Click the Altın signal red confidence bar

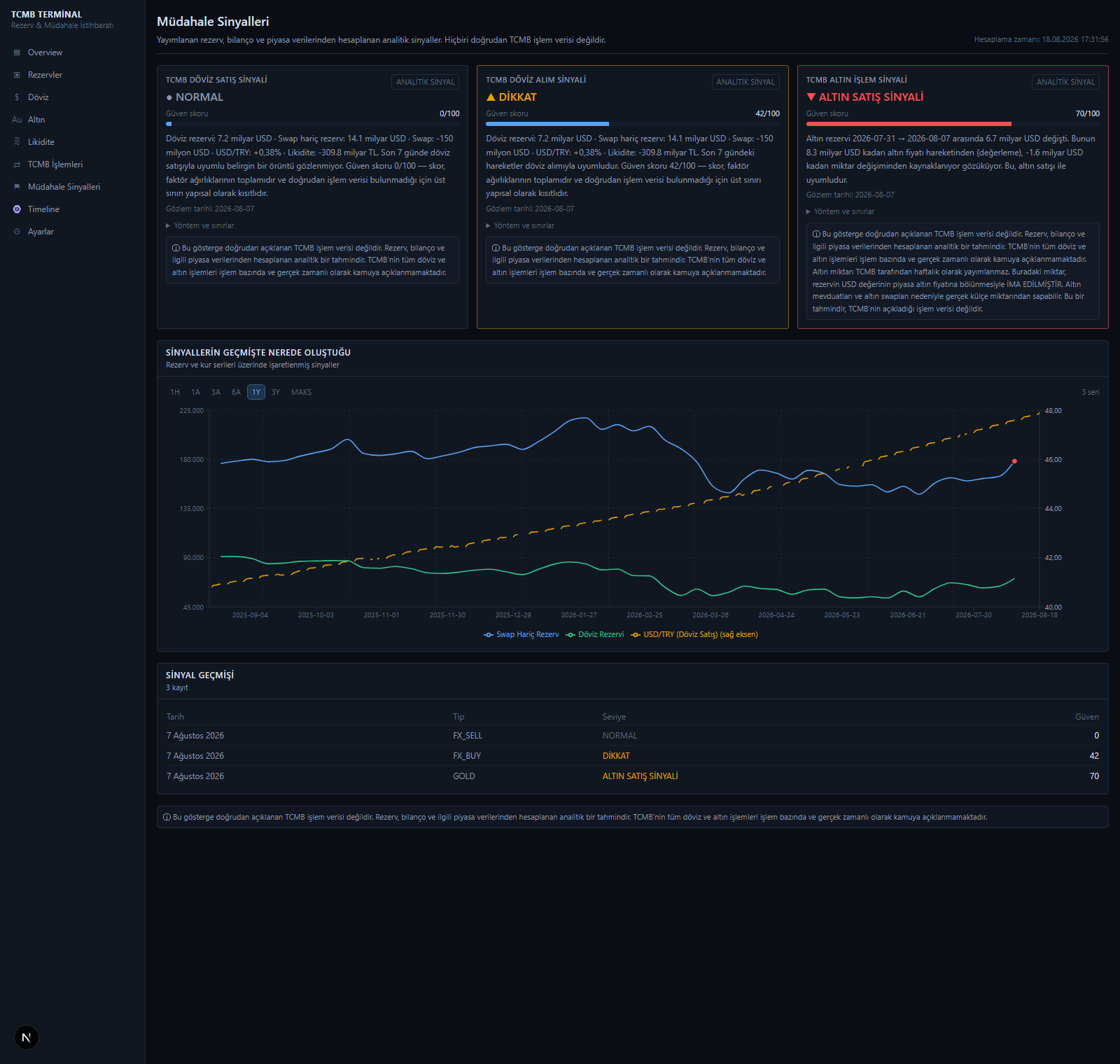pyautogui.click(x=909, y=124)
